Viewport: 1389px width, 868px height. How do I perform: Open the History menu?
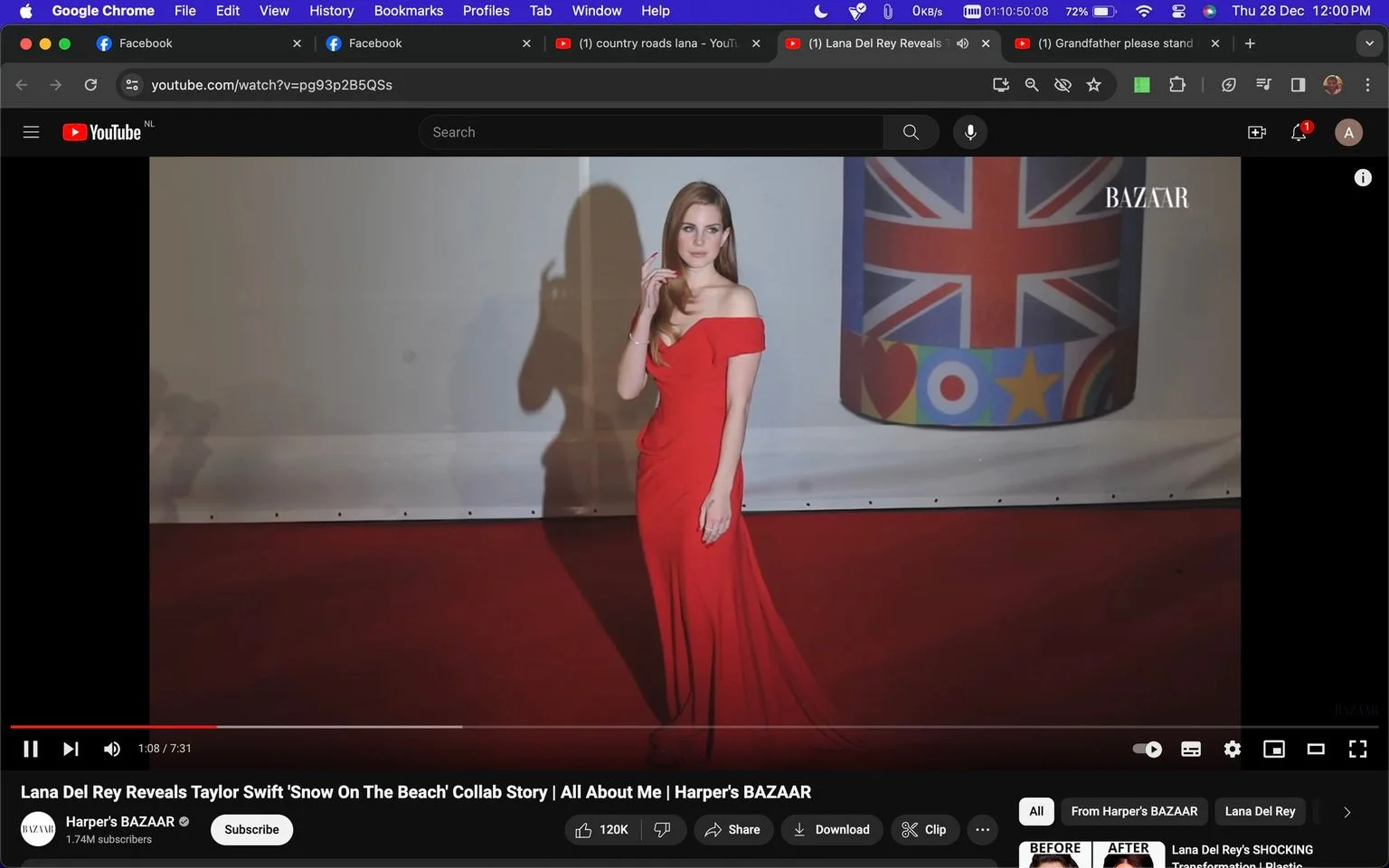click(x=331, y=11)
